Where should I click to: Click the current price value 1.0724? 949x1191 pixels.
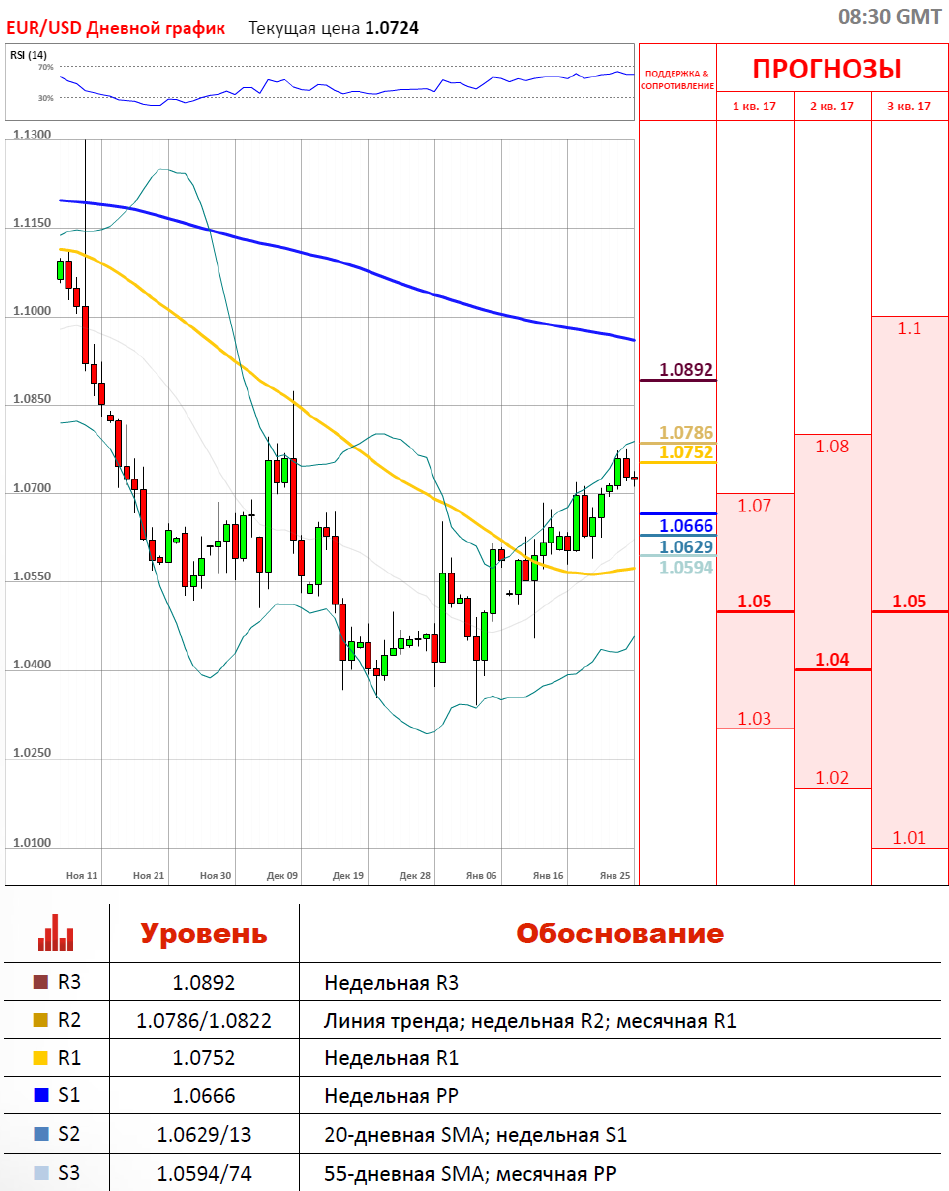point(392,28)
